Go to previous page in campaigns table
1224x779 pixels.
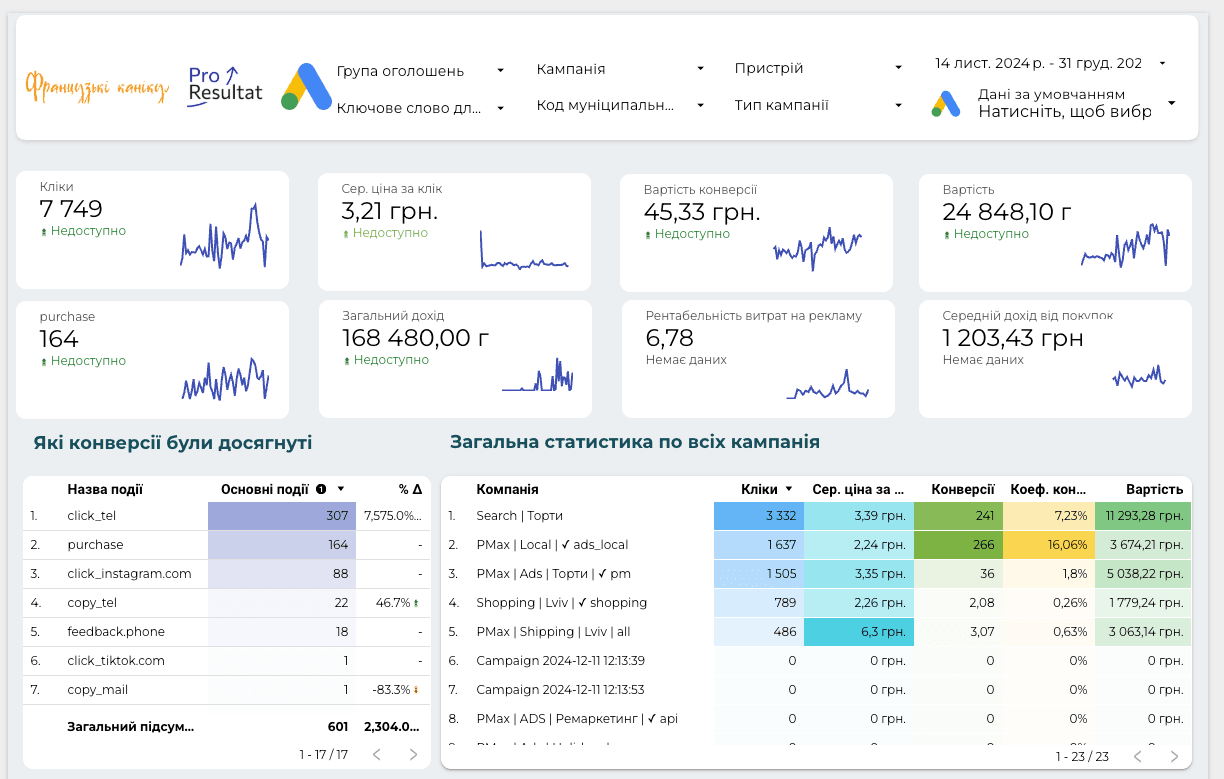1138,757
